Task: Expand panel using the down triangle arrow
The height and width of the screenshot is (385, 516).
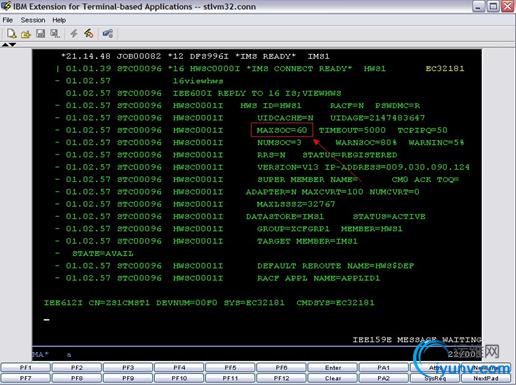Action: [12, 44]
